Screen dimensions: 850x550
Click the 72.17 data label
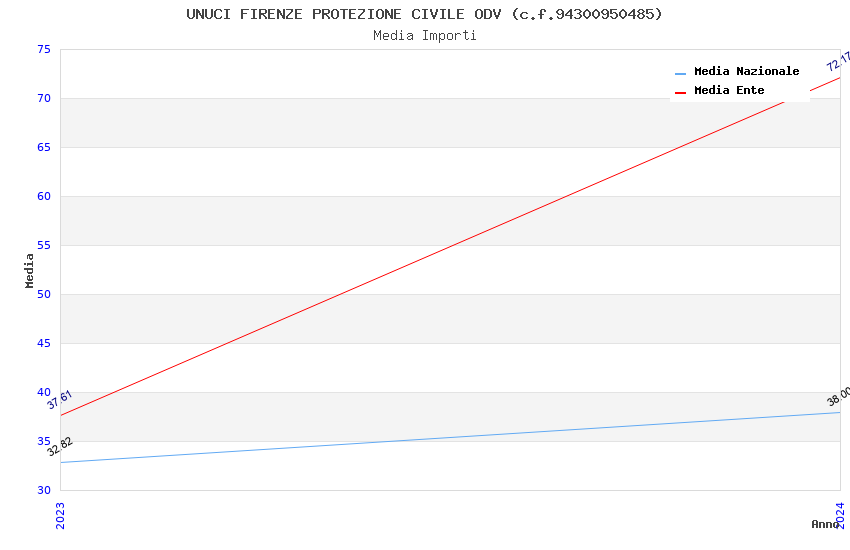pos(838,61)
